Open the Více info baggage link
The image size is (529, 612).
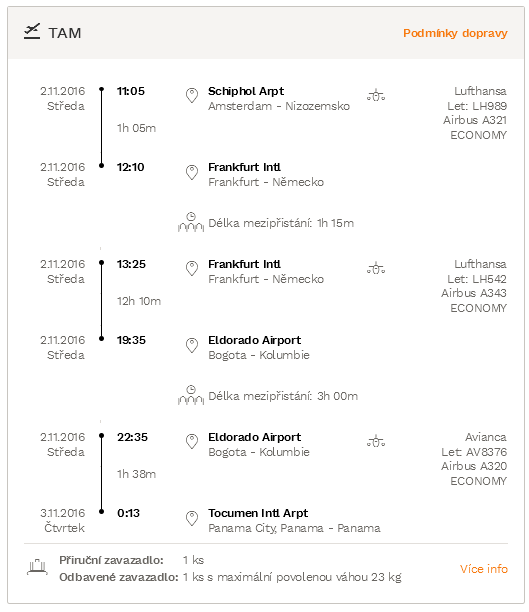click(x=484, y=569)
